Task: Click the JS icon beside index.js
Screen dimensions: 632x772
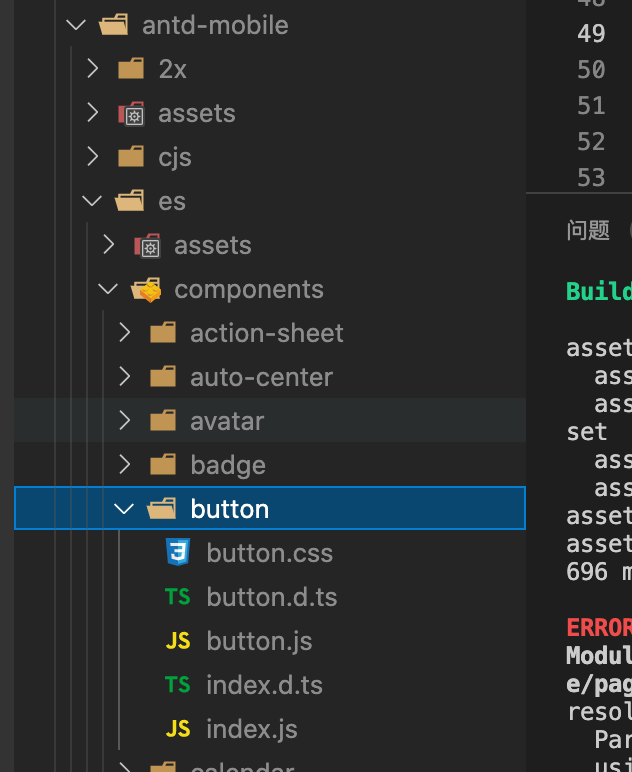Action: click(x=178, y=729)
